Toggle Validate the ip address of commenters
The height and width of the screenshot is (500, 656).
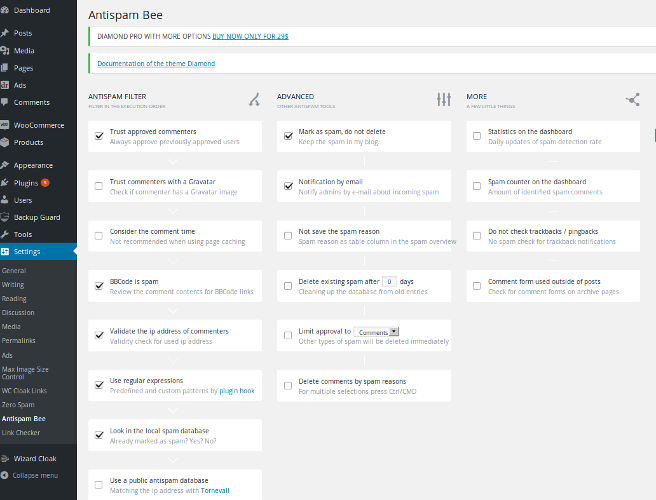[99, 335]
